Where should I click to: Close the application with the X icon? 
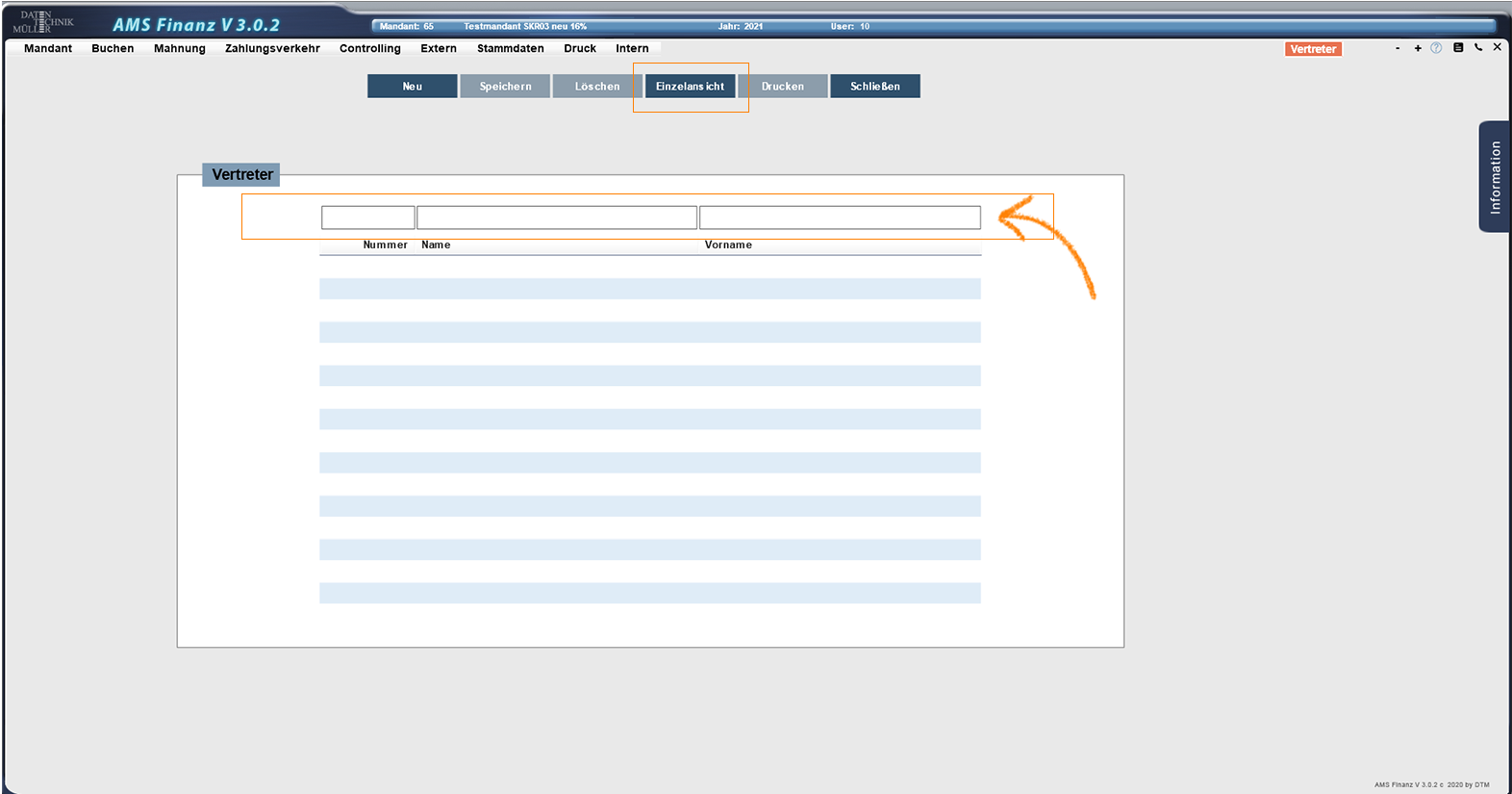click(x=1498, y=47)
